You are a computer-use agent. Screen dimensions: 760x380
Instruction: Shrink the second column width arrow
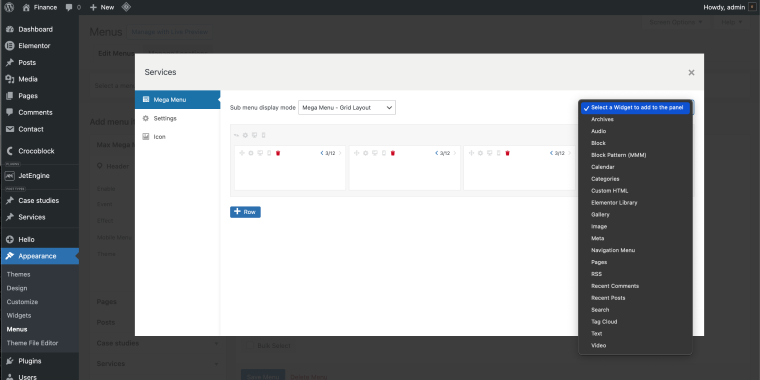[x=437, y=153]
